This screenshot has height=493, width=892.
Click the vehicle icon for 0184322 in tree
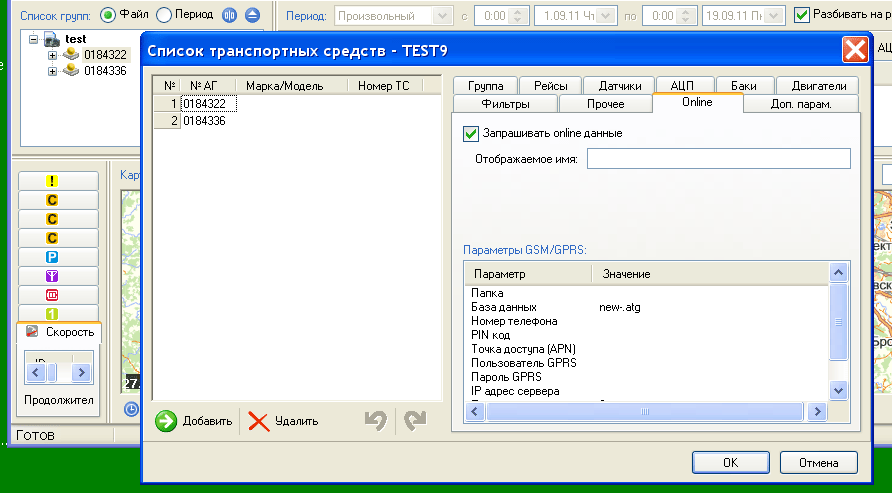[x=71, y=55]
